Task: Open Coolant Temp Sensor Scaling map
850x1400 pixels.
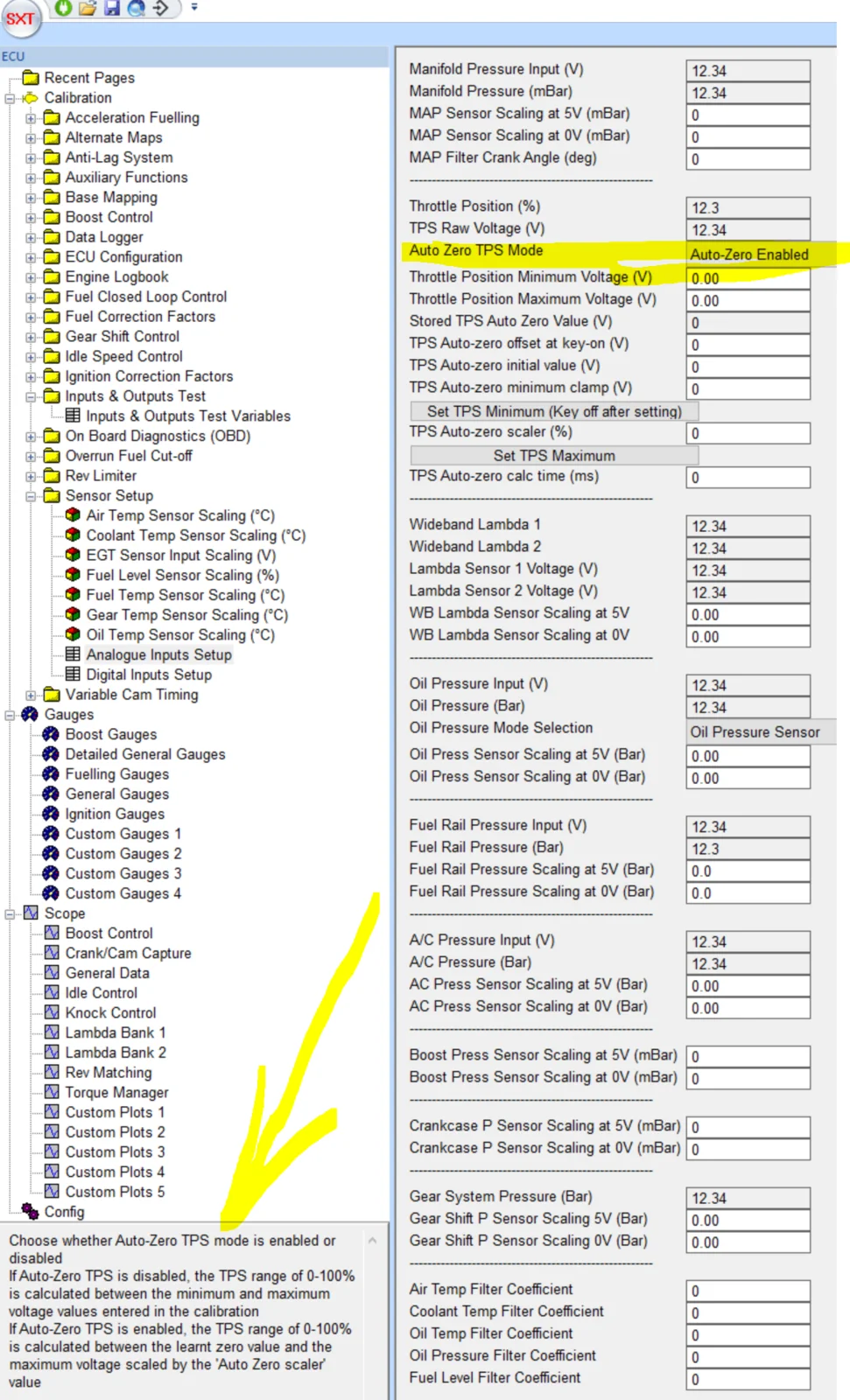Action: [x=196, y=535]
